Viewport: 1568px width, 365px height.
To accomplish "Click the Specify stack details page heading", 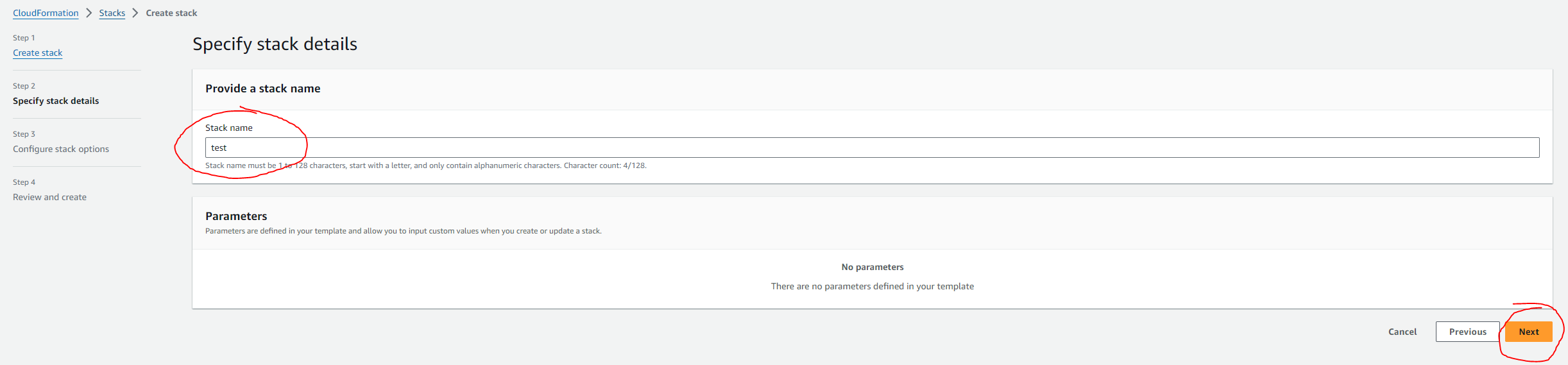I will coord(275,44).
